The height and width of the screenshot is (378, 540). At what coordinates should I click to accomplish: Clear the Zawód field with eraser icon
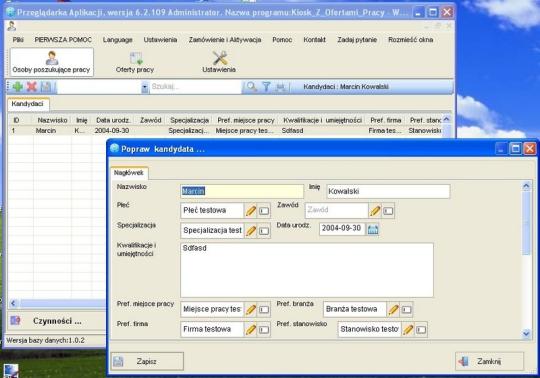pos(388,211)
